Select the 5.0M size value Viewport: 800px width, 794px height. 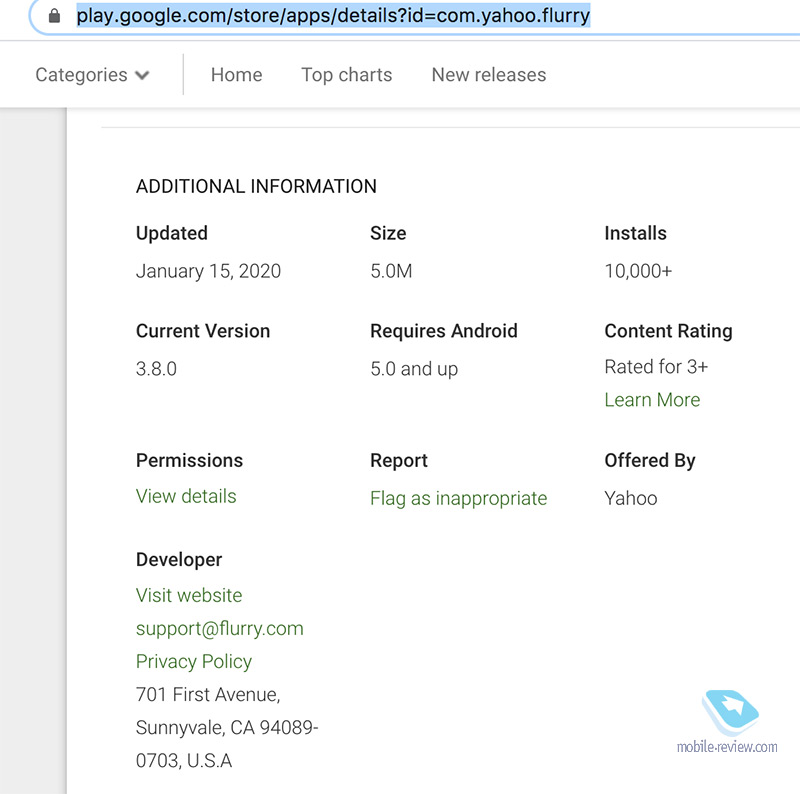click(x=391, y=271)
